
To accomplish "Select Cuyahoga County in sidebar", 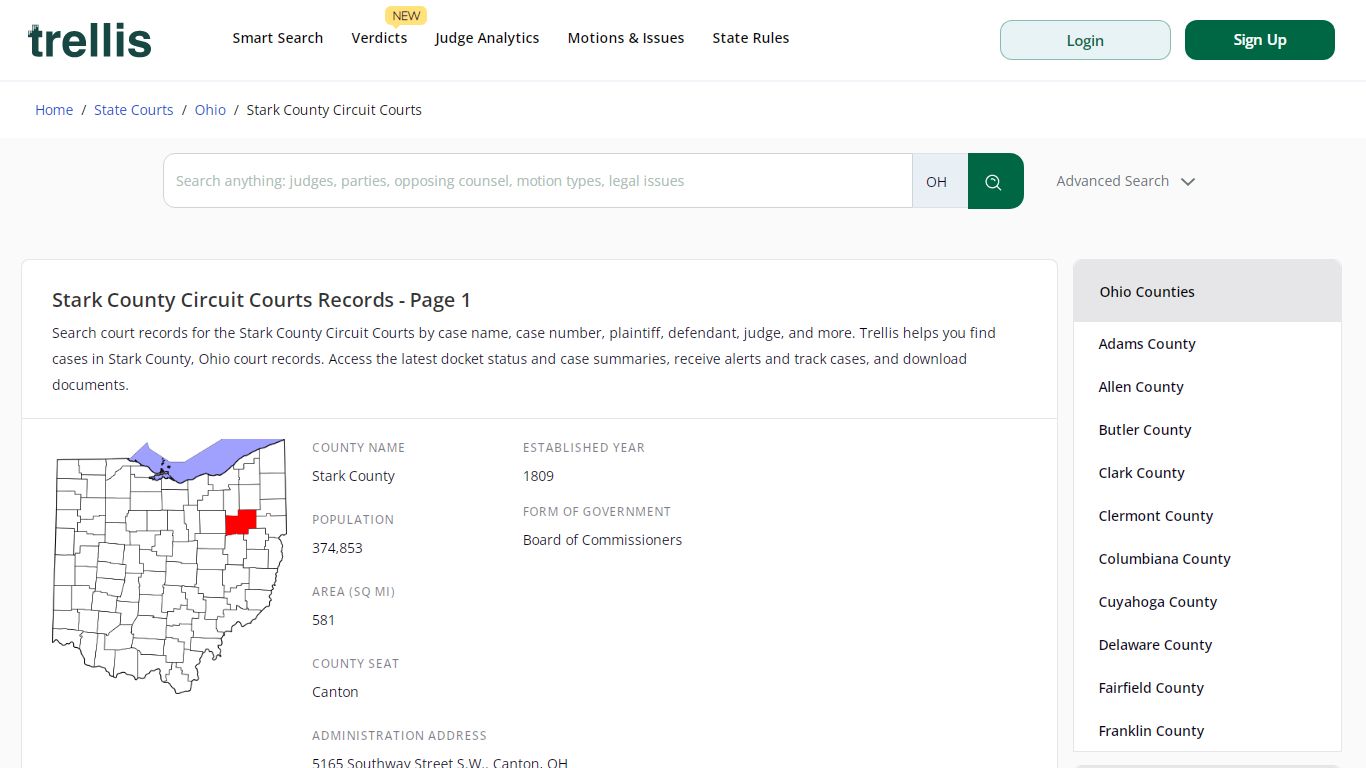I will pyautogui.click(x=1157, y=602).
